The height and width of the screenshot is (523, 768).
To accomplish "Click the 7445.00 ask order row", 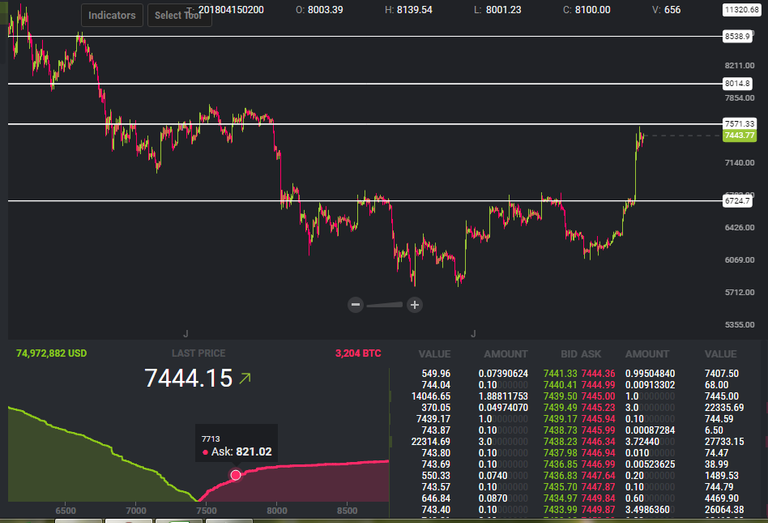I will point(663,396).
